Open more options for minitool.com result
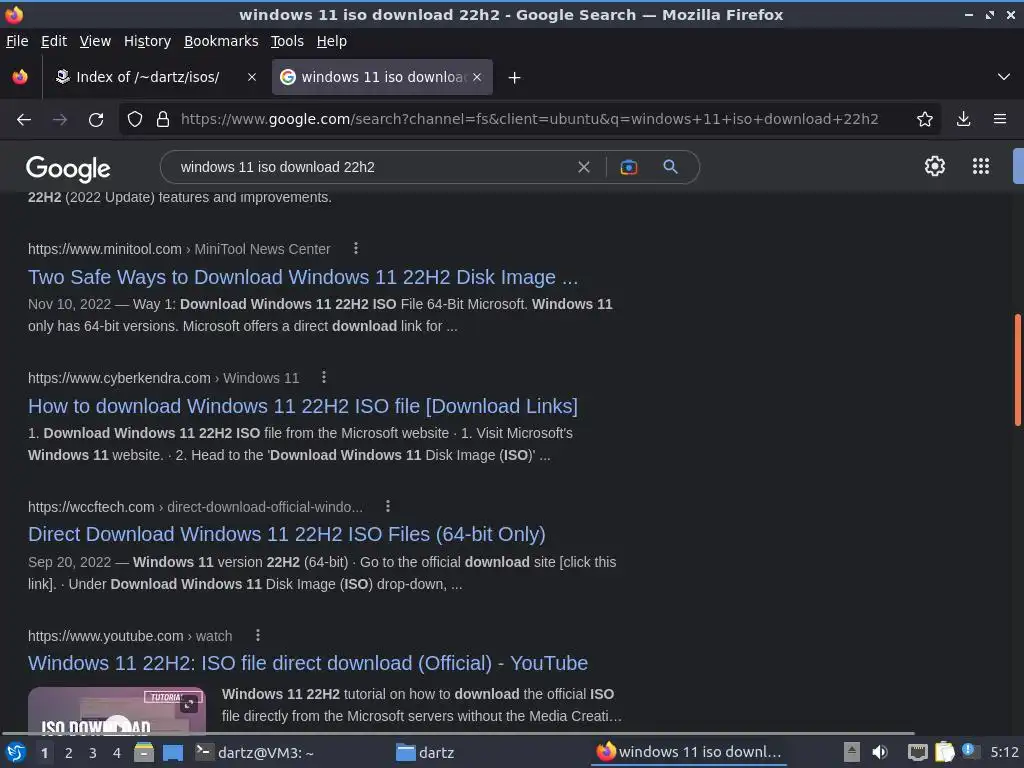Viewport: 1024px width, 768px height. coord(356,248)
